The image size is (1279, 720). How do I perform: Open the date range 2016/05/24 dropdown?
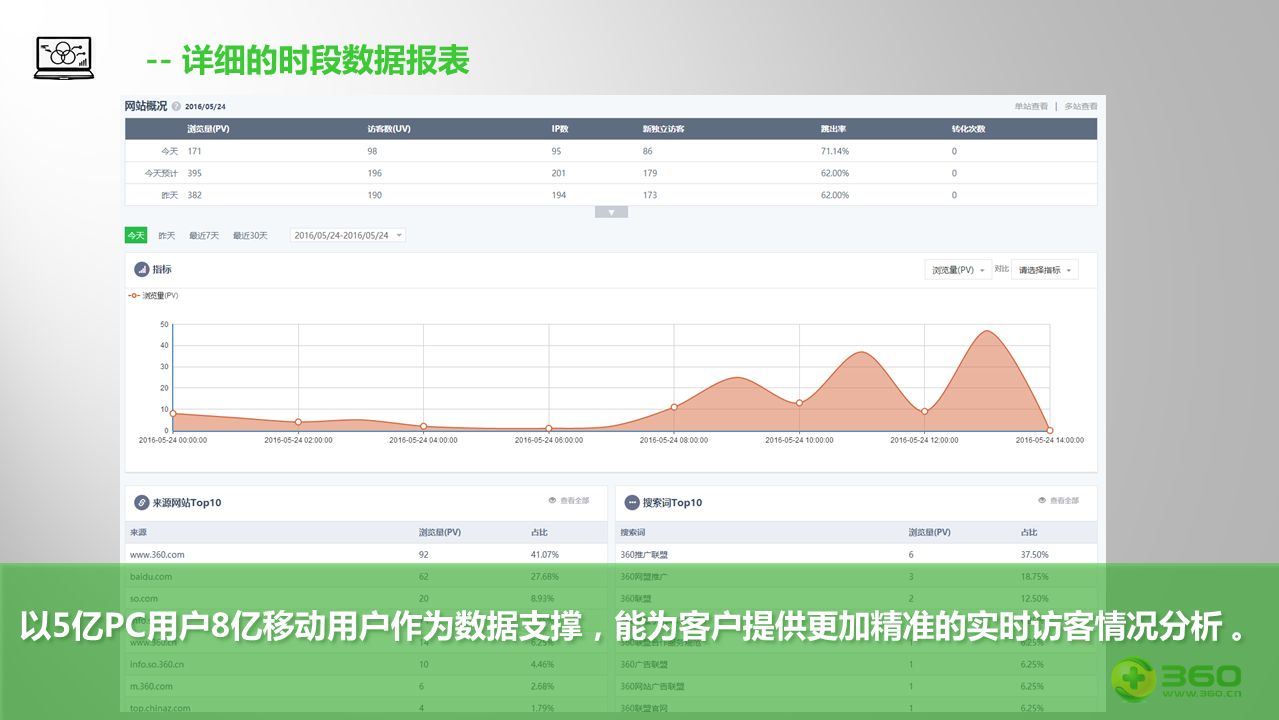(x=348, y=235)
